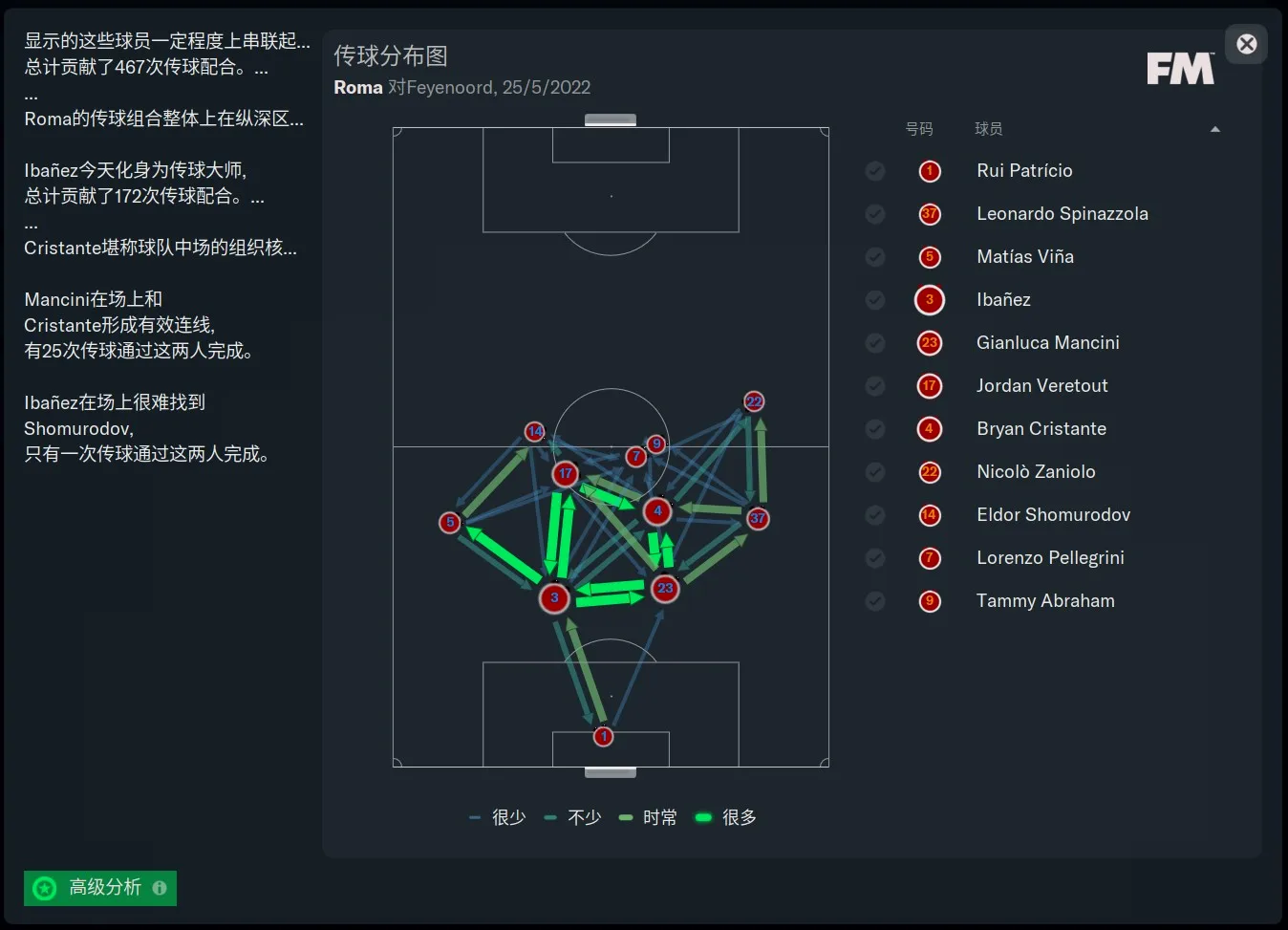This screenshot has height=930, width=1288.
Task: Click Cristante's number 4 node on the pitch
Action: [657, 511]
